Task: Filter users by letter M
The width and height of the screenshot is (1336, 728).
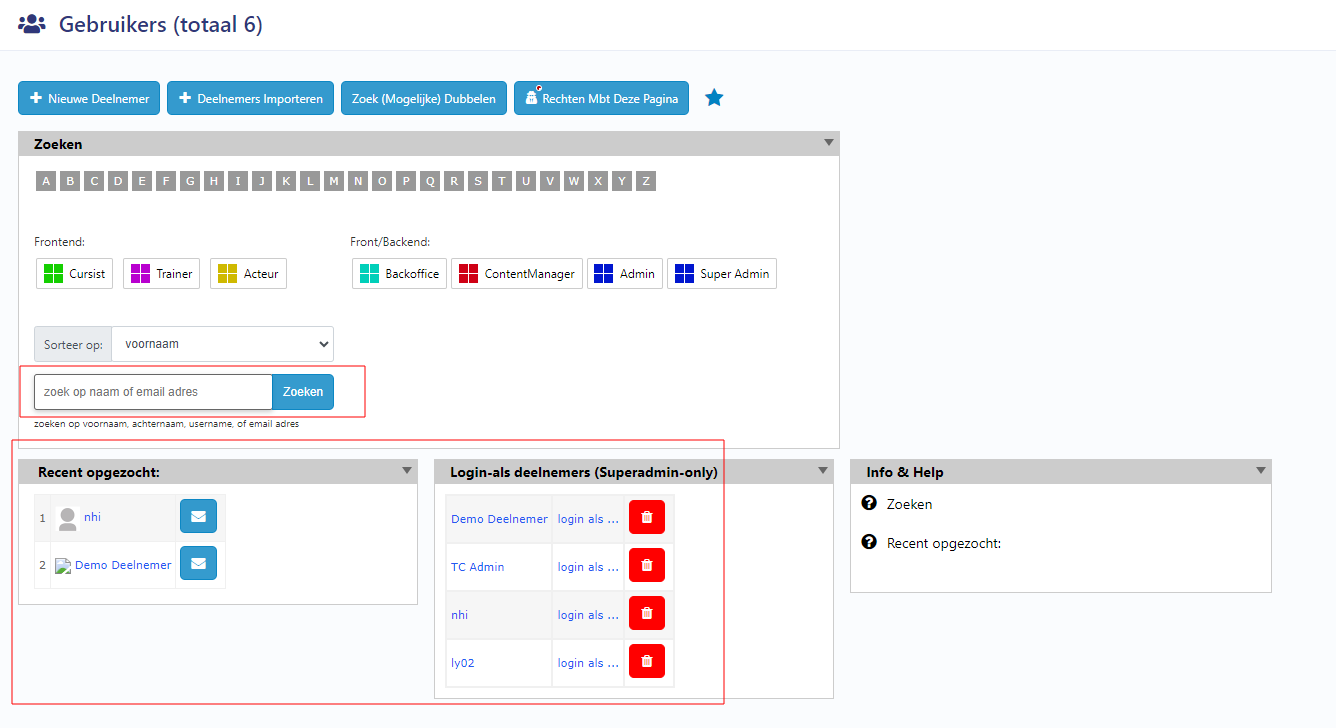Action: pyautogui.click(x=334, y=181)
